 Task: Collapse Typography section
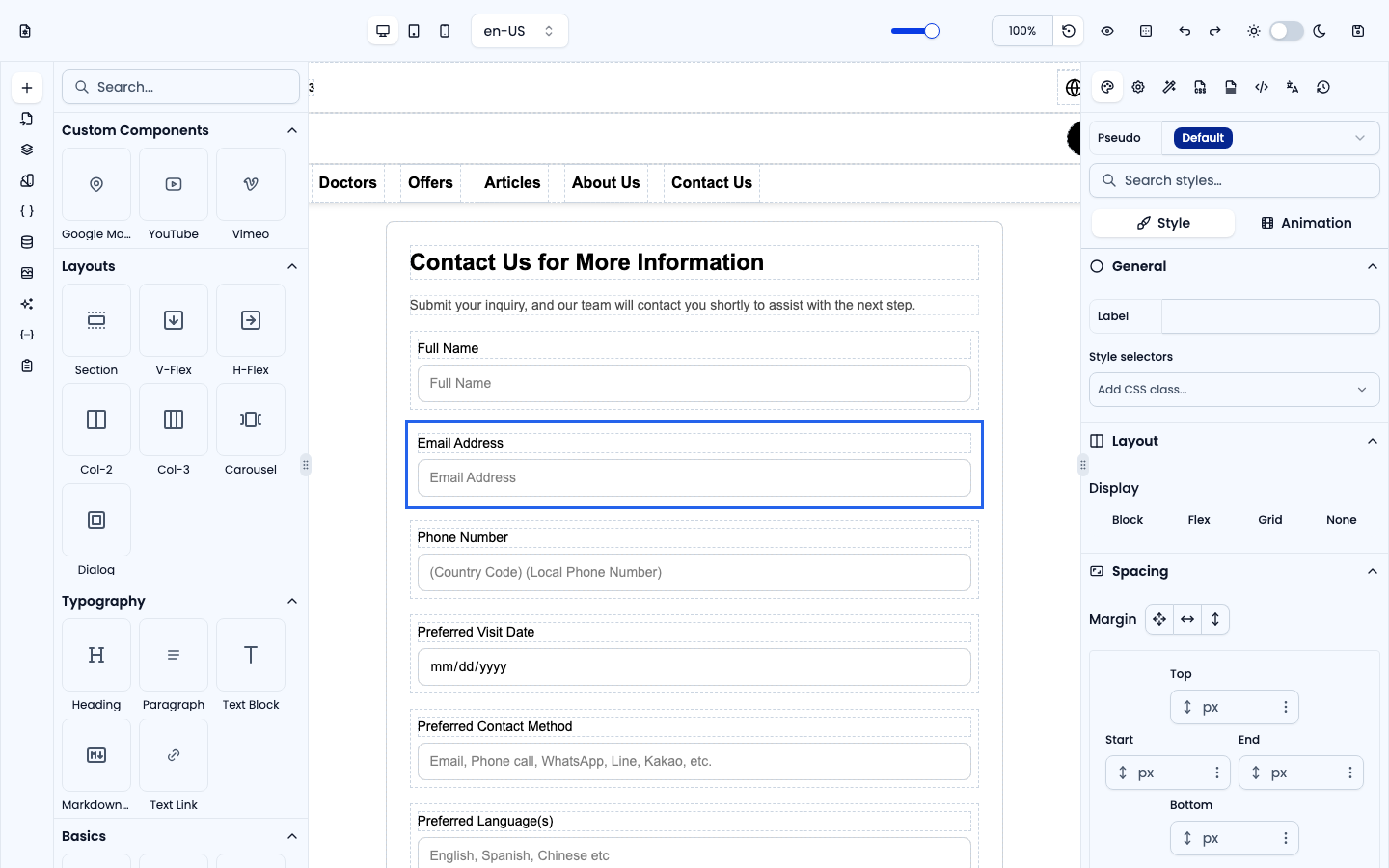click(x=292, y=601)
